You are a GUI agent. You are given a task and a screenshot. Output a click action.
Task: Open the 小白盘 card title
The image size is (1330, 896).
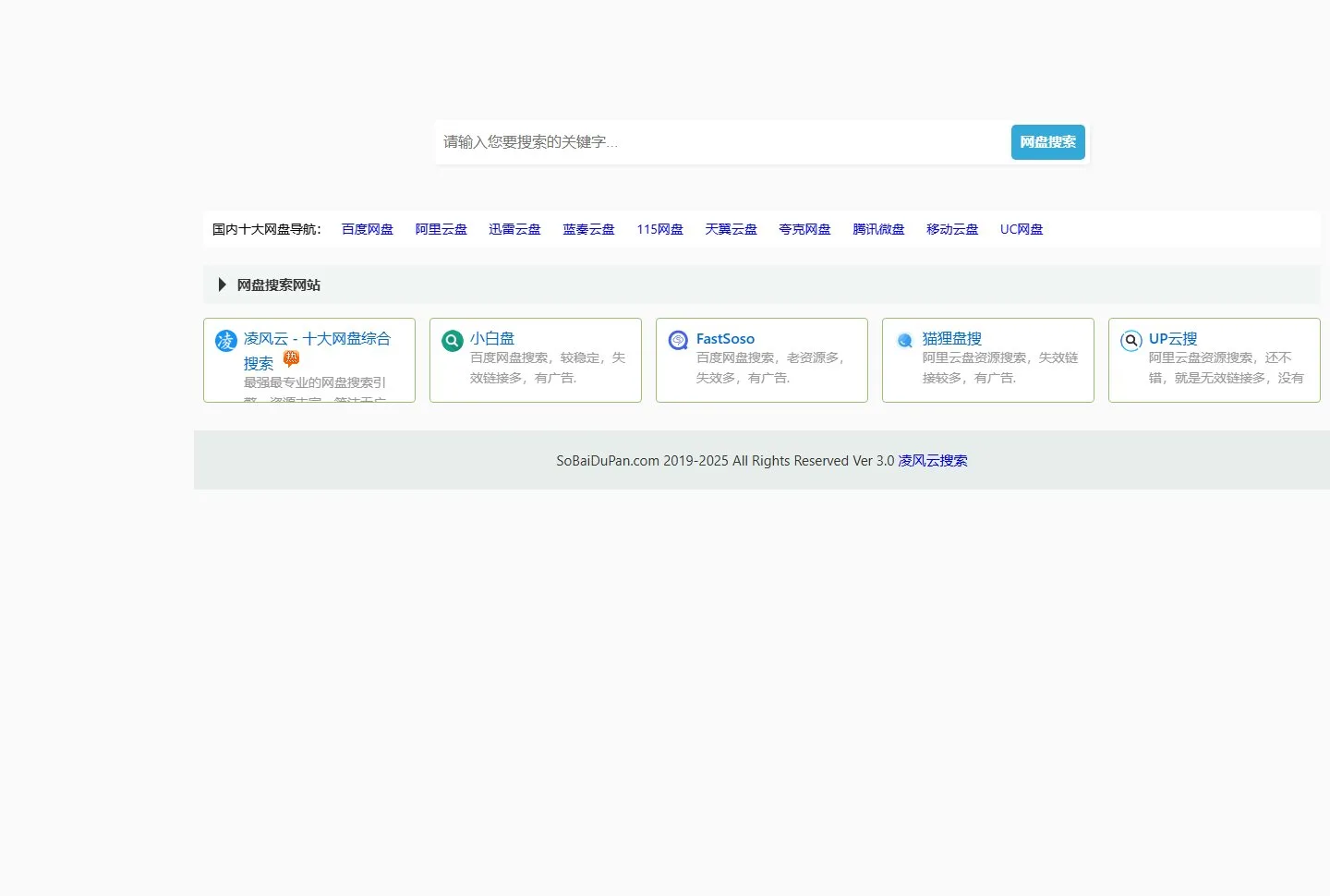click(x=492, y=339)
